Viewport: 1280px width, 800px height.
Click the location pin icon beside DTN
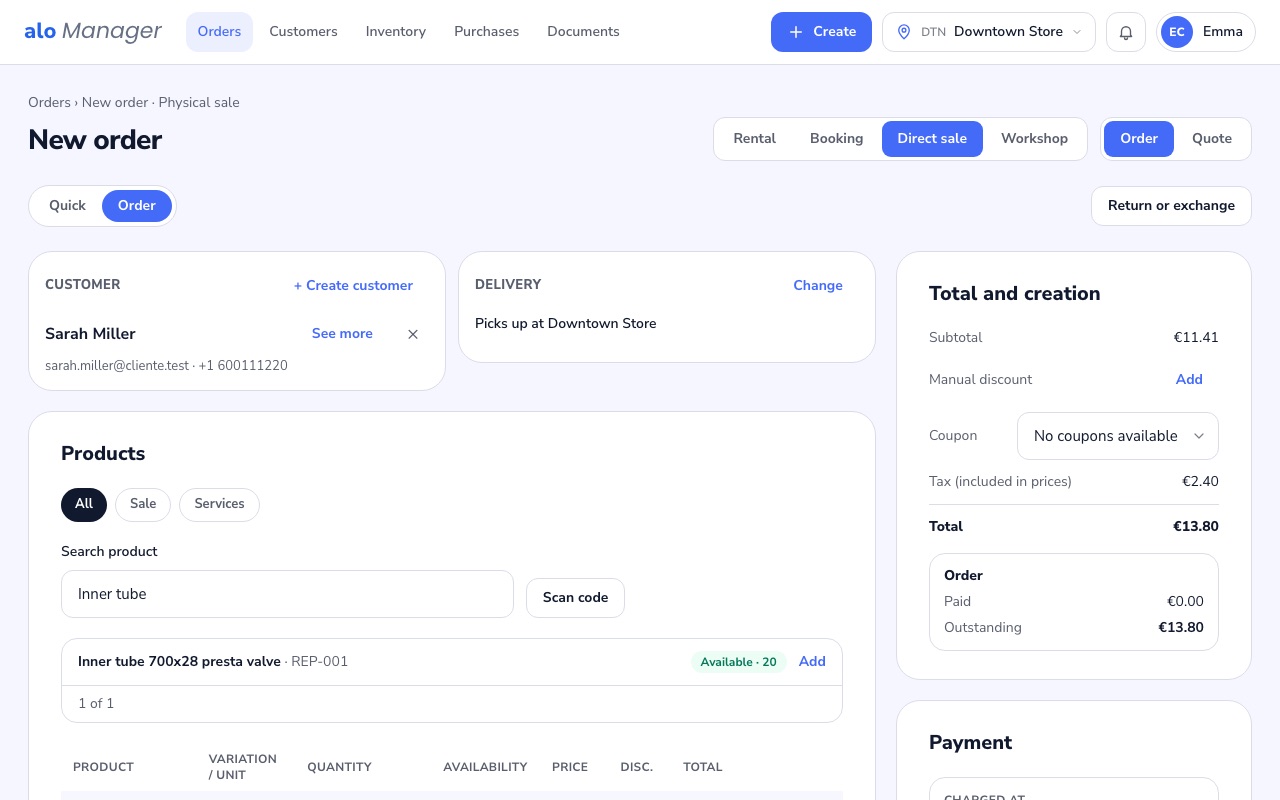(x=904, y=32)
